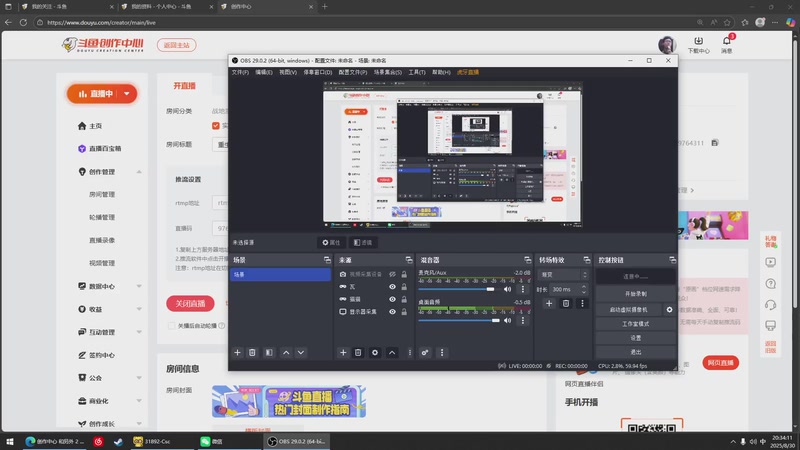
Task: Remove selected source with trash icon
Action: coord(358,353)
